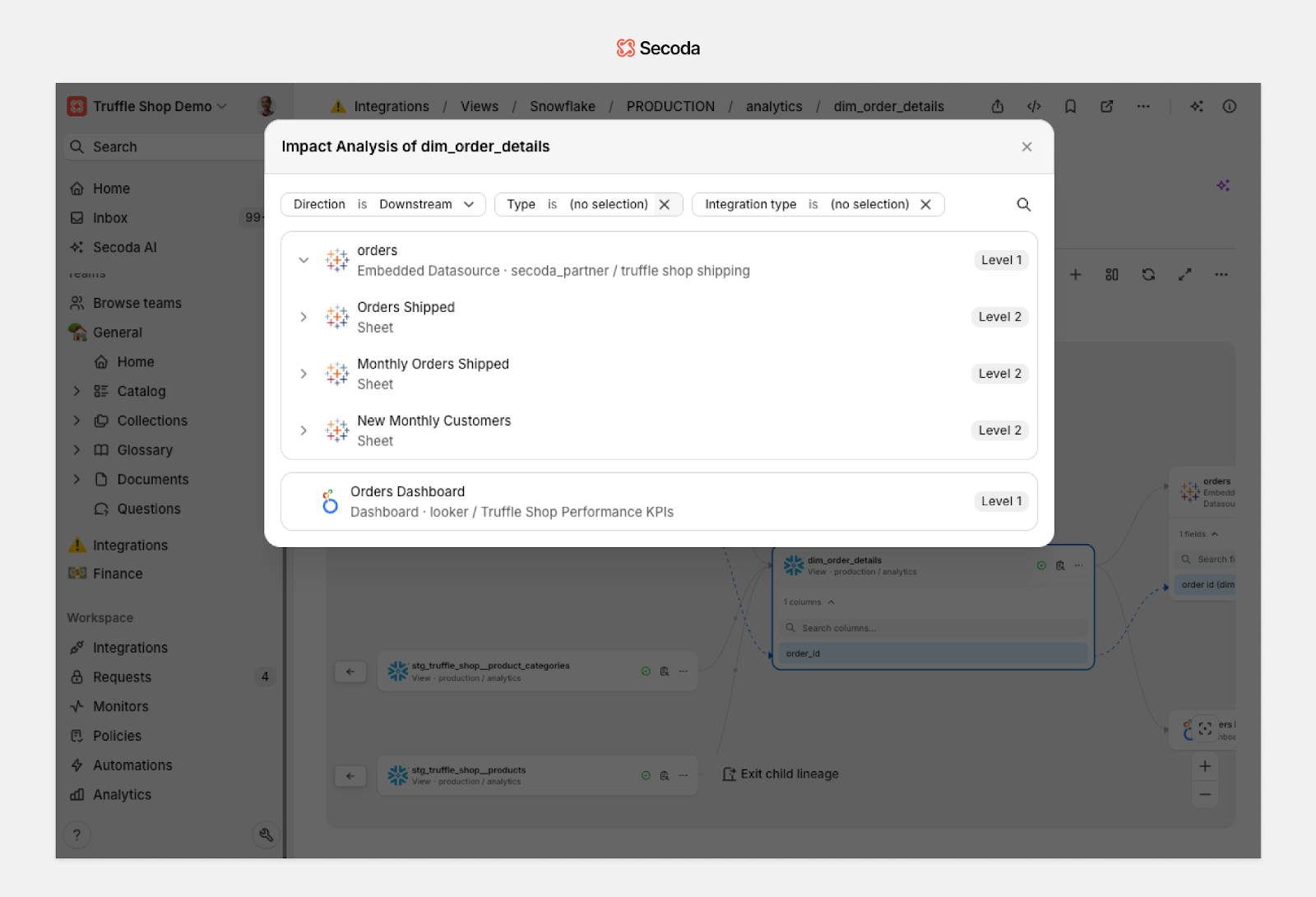The width and height of the screenshot is (1316, 897).
Task: Expand the Documents tree item
Action: 76,479
